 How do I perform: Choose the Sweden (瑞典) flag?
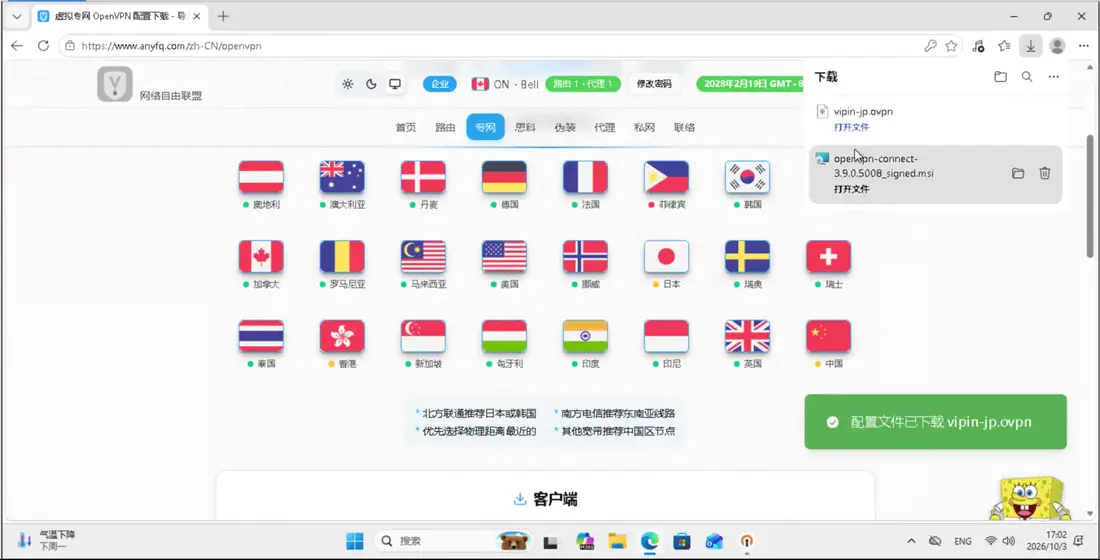747,256
